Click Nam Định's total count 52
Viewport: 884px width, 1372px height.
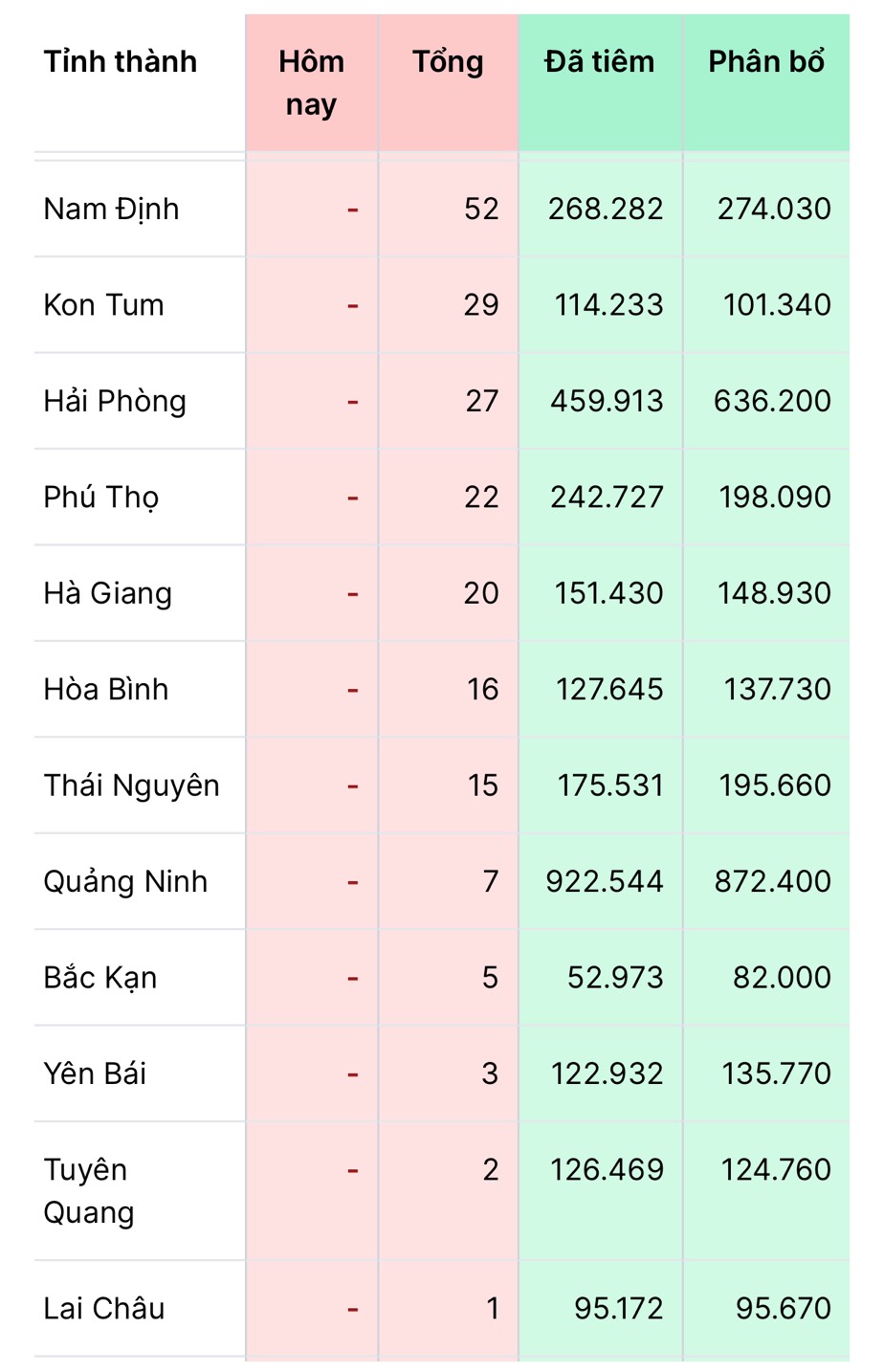(x=482, y=210)
